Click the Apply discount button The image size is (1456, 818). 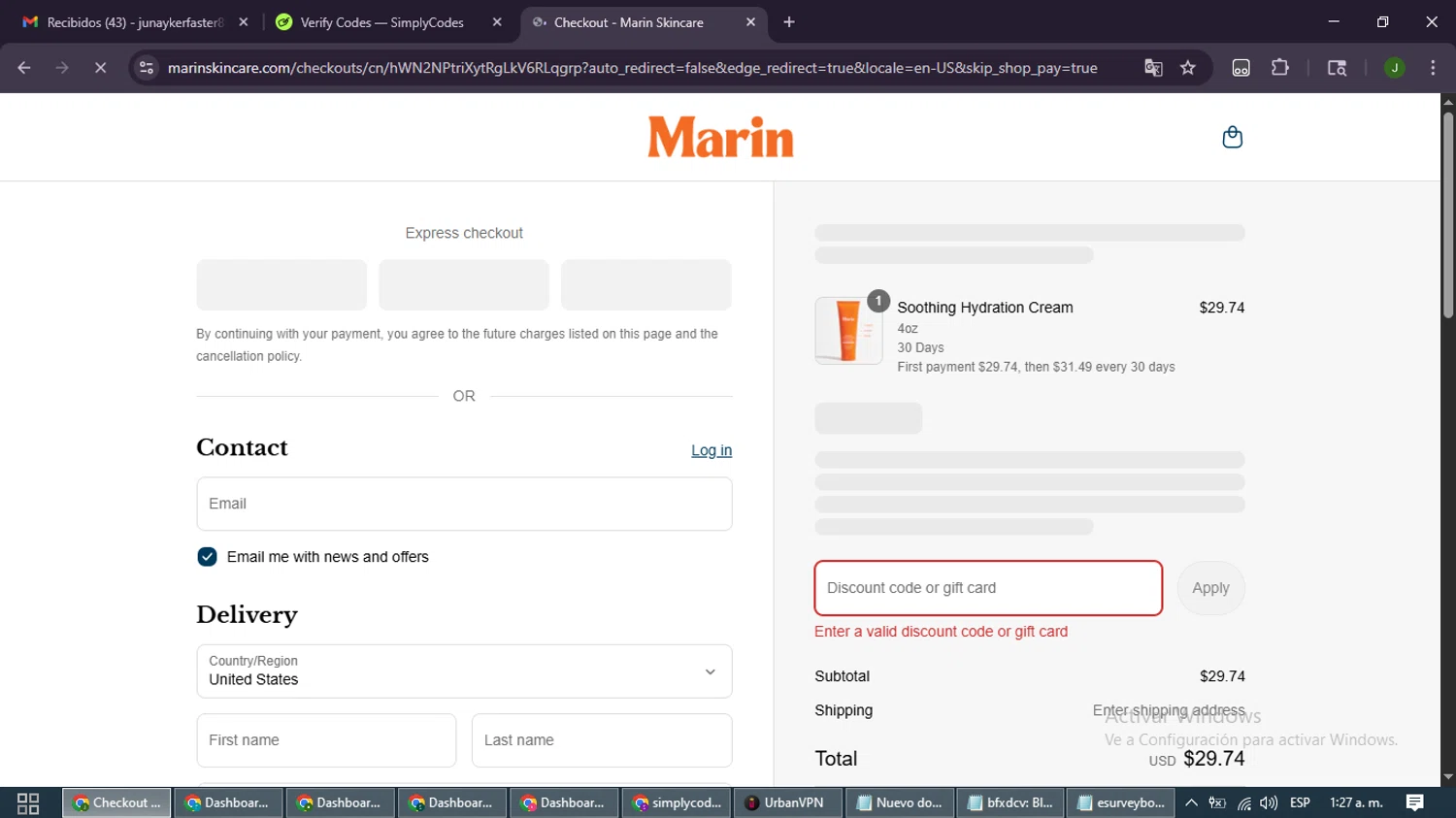pyautogui.click(x=1210, y=588)
